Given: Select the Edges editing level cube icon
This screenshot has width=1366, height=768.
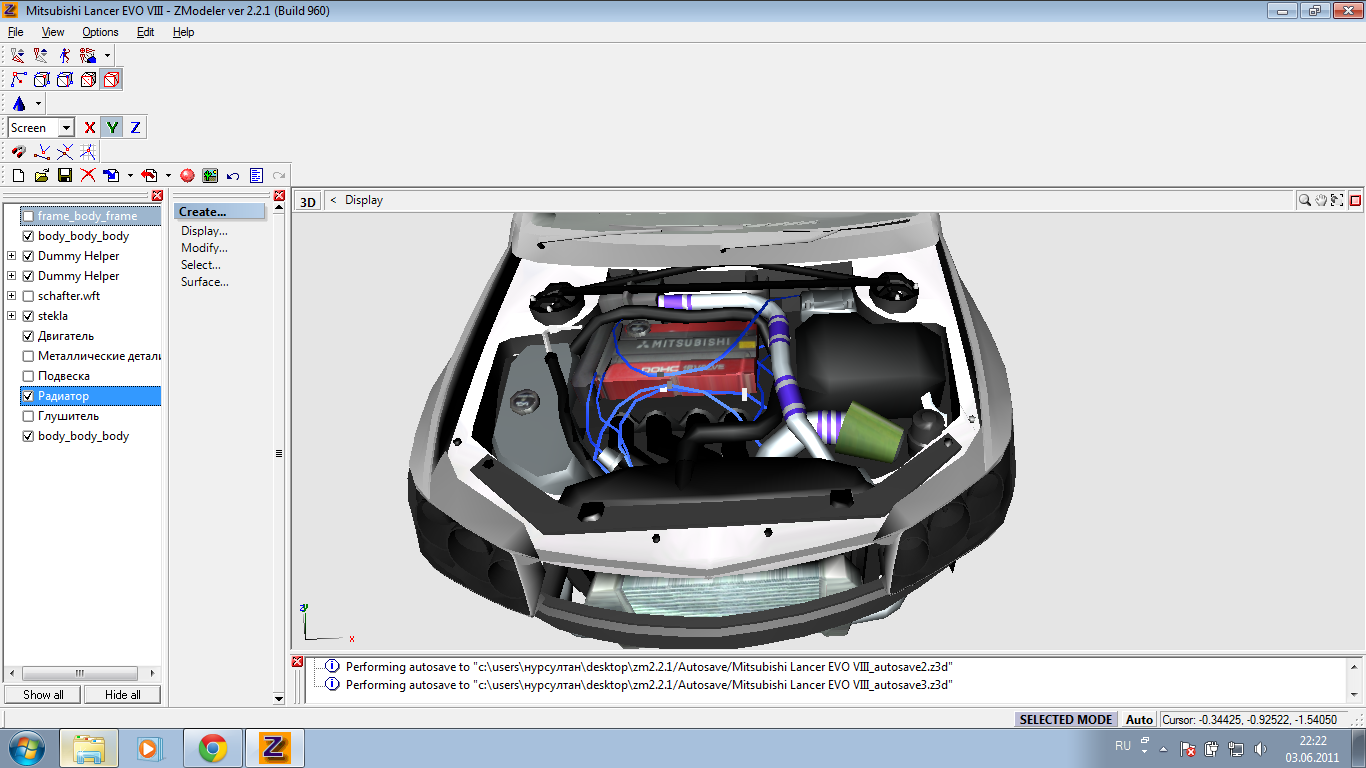Looking at the screenshot, I should point(42,79).
